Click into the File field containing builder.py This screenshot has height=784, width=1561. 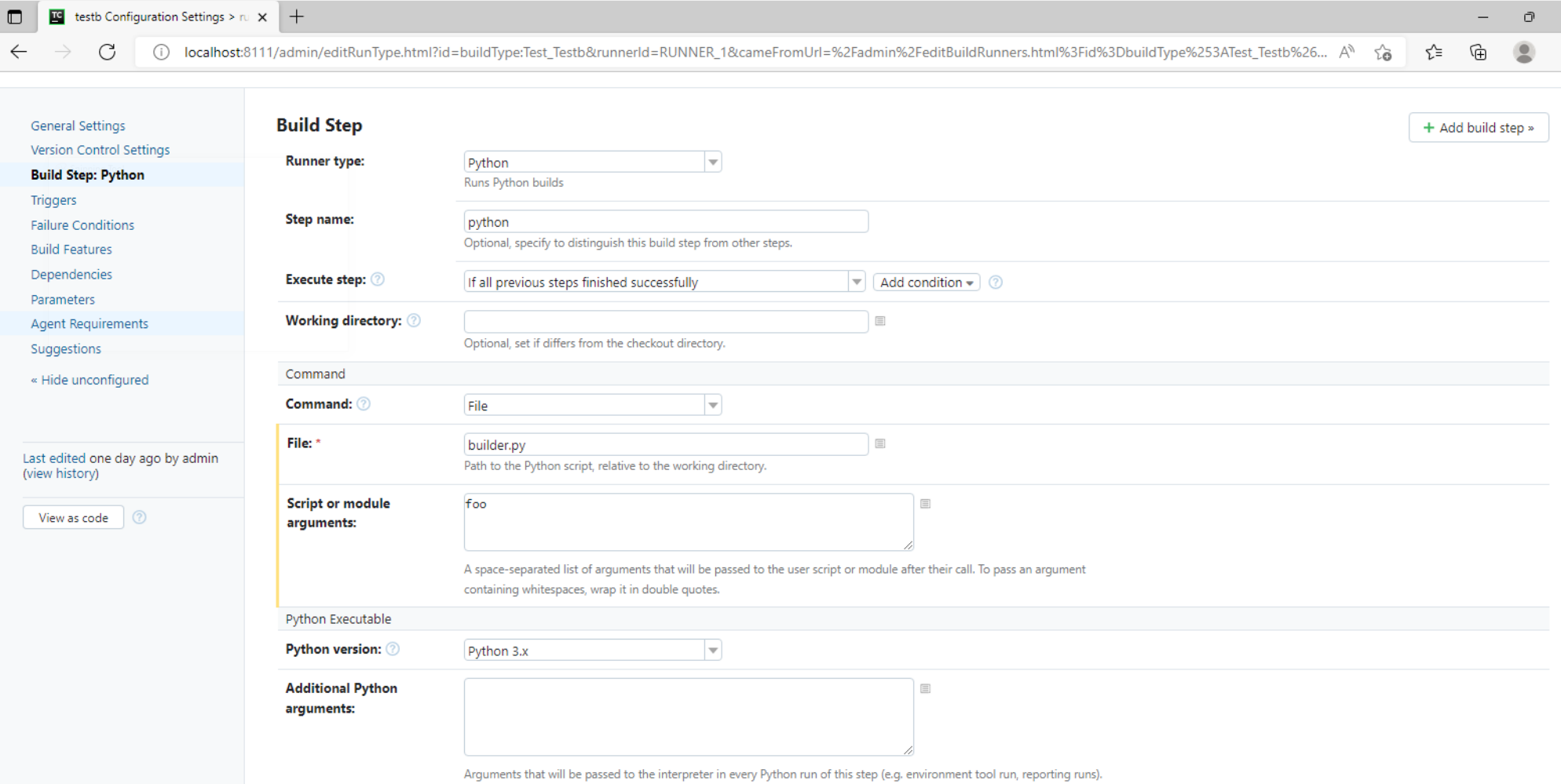[666, 445]
